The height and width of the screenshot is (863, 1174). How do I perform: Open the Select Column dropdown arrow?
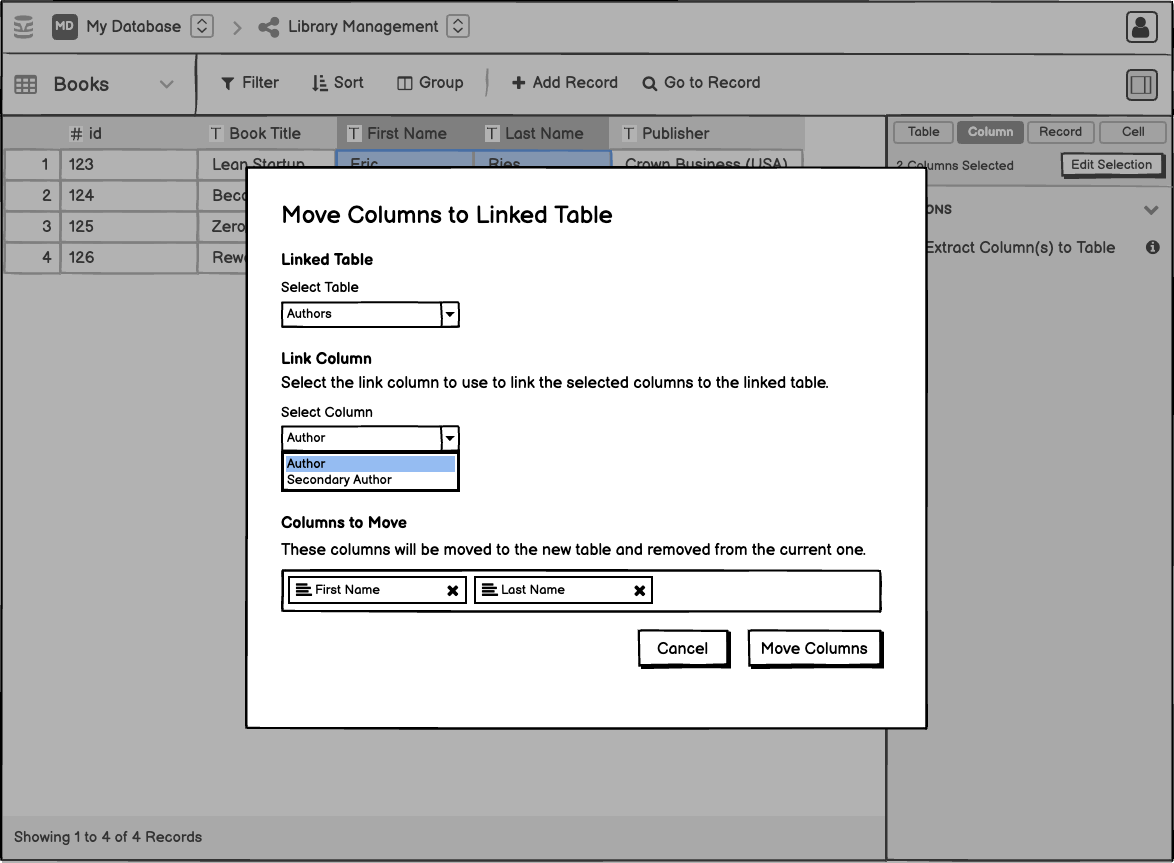coord(450,438)
